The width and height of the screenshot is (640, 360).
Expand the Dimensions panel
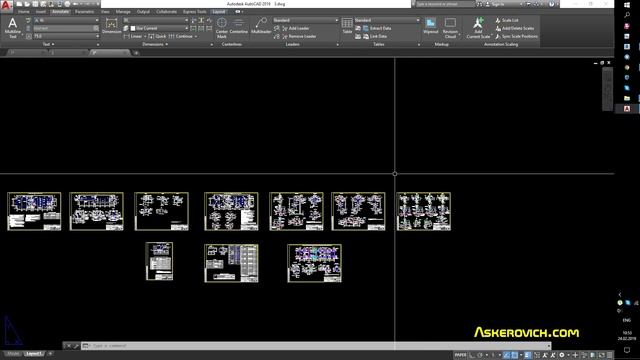tap(155, 44)
